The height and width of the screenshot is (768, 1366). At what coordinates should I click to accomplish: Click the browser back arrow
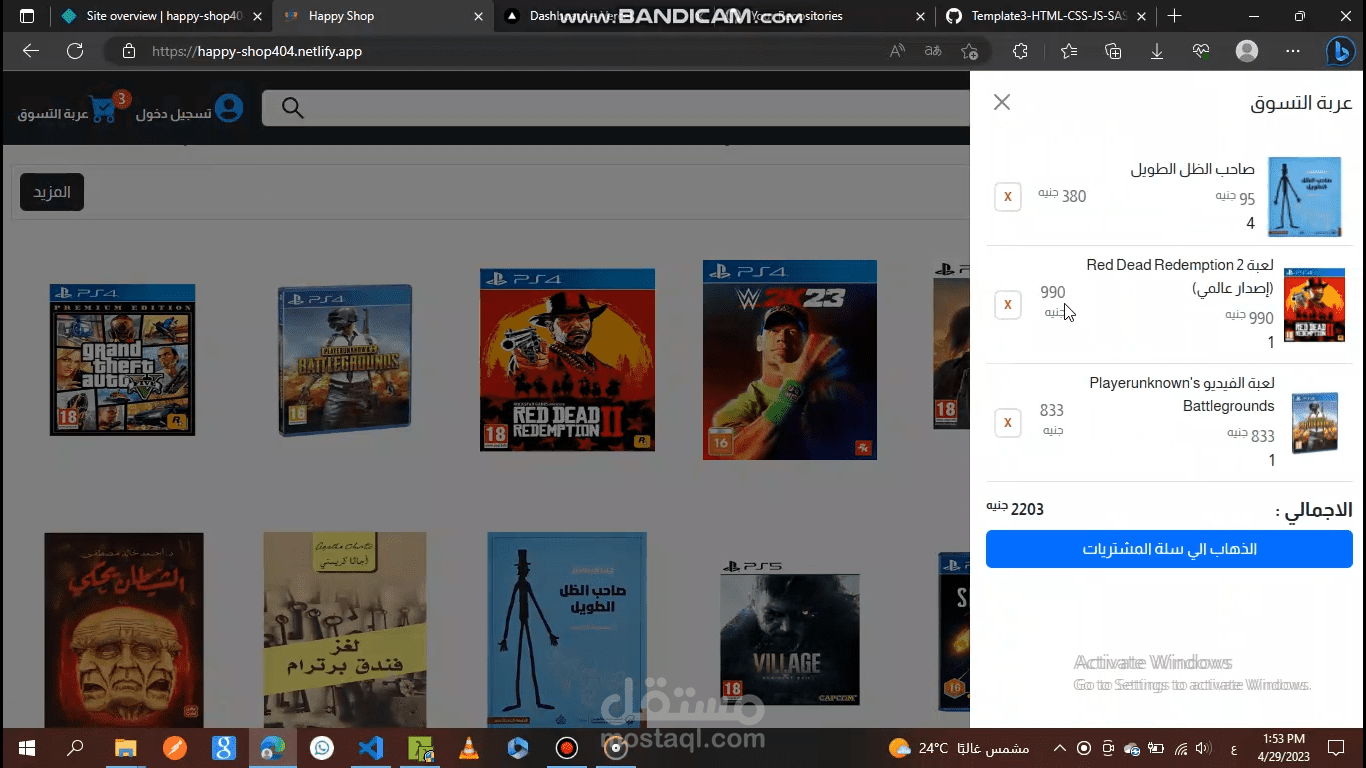[x=31, y=51]
